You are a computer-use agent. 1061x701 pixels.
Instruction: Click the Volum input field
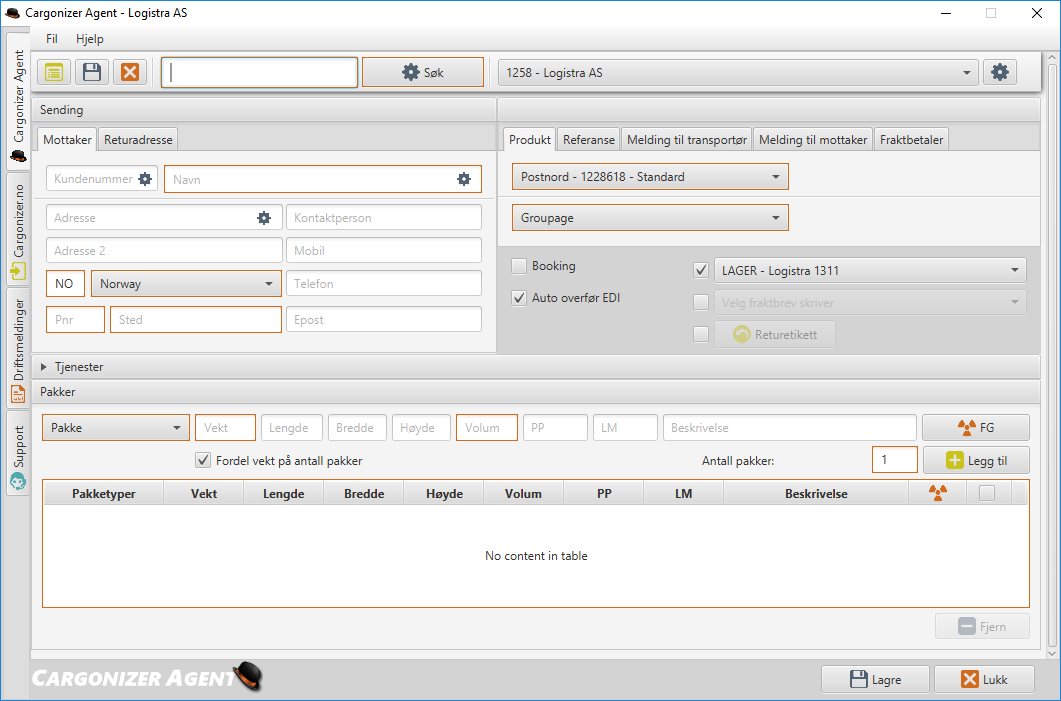tap(487, 428)
